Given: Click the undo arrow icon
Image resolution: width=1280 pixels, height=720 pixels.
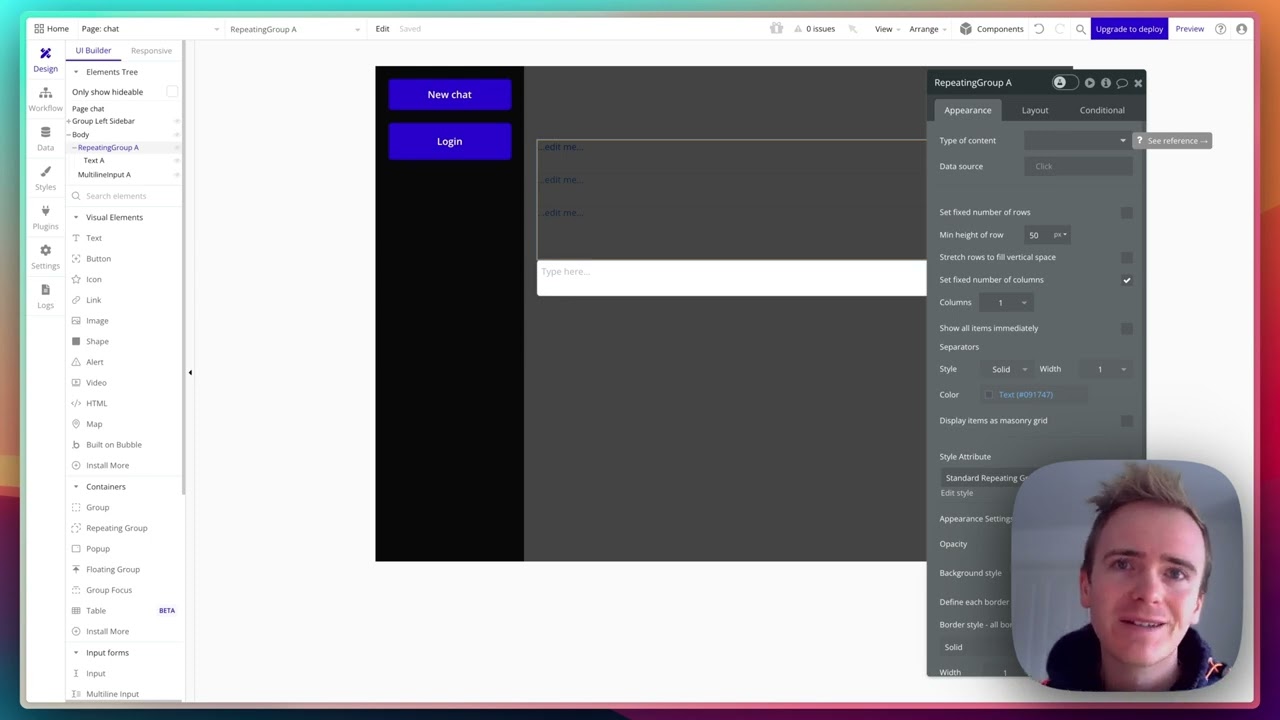Looking at the screenshot, I should tap(1039, 29).
